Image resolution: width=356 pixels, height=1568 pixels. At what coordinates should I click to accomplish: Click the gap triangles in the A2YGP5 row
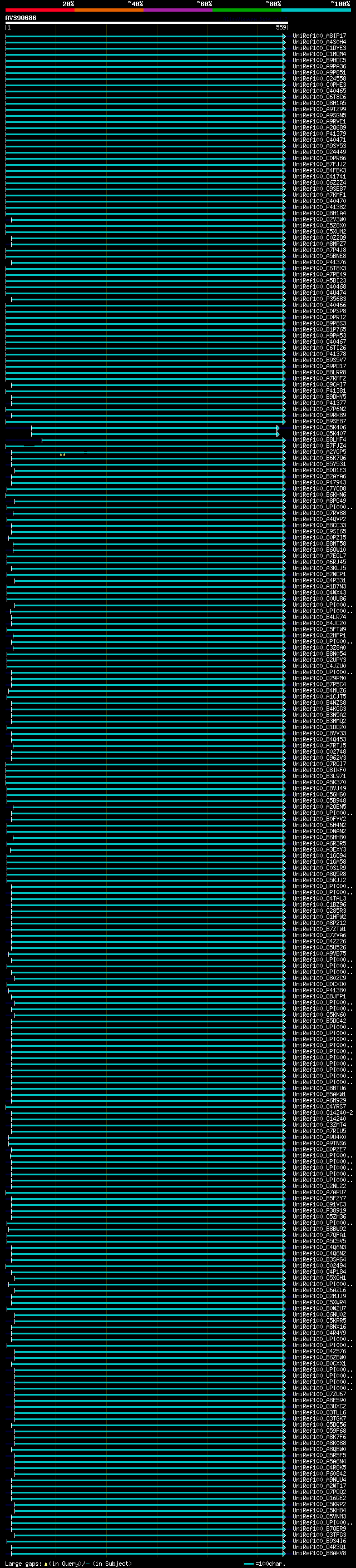[63, 454]
